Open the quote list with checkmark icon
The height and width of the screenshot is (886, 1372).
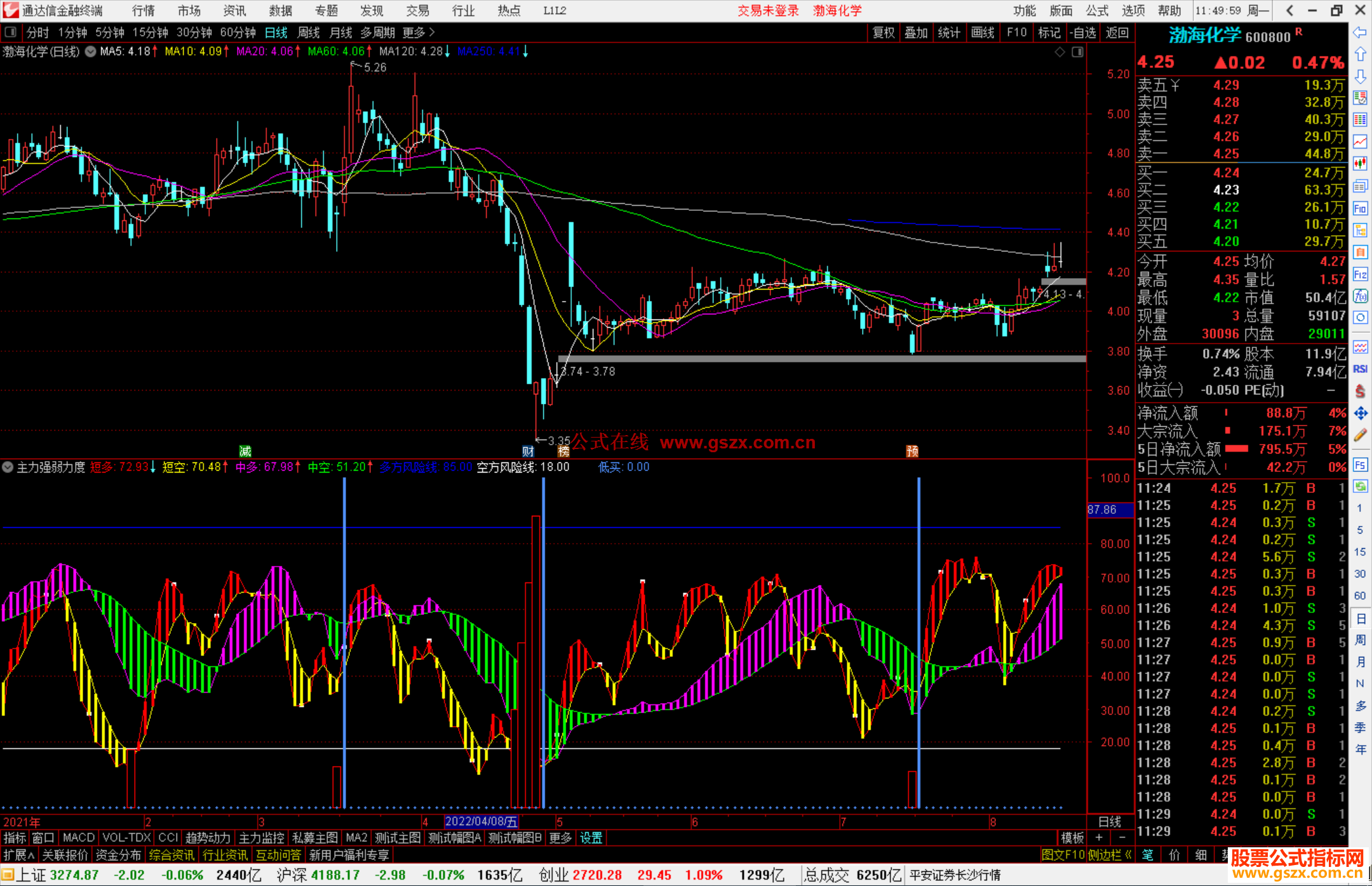(1360, 98)
